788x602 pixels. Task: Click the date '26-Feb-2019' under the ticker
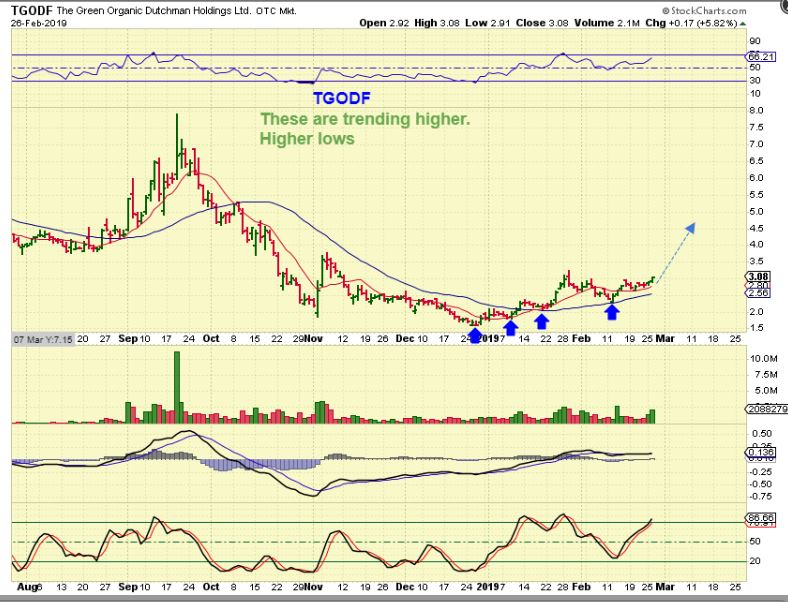click(39, 23)
